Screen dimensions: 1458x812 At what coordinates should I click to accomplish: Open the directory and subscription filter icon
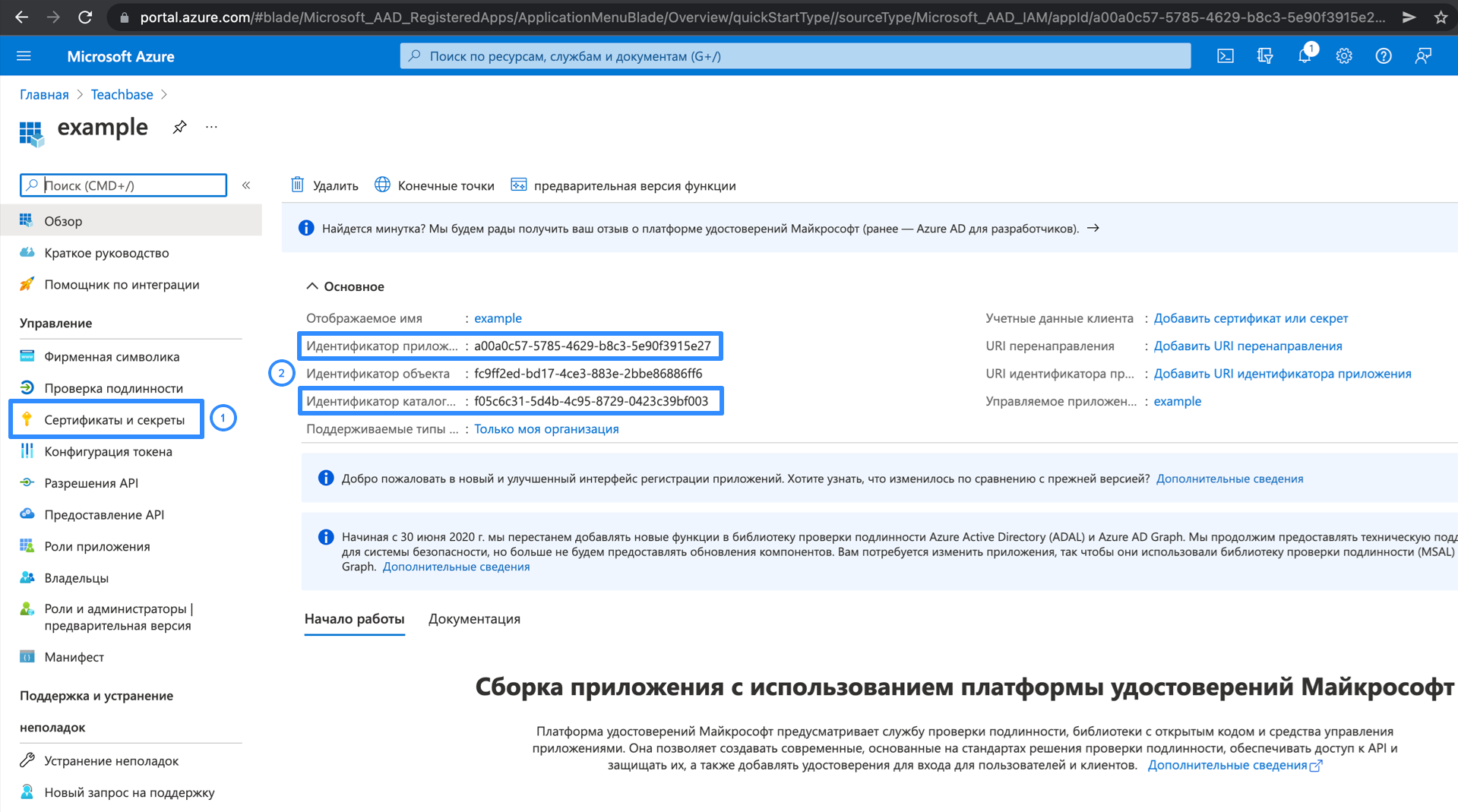[1265, 56]
